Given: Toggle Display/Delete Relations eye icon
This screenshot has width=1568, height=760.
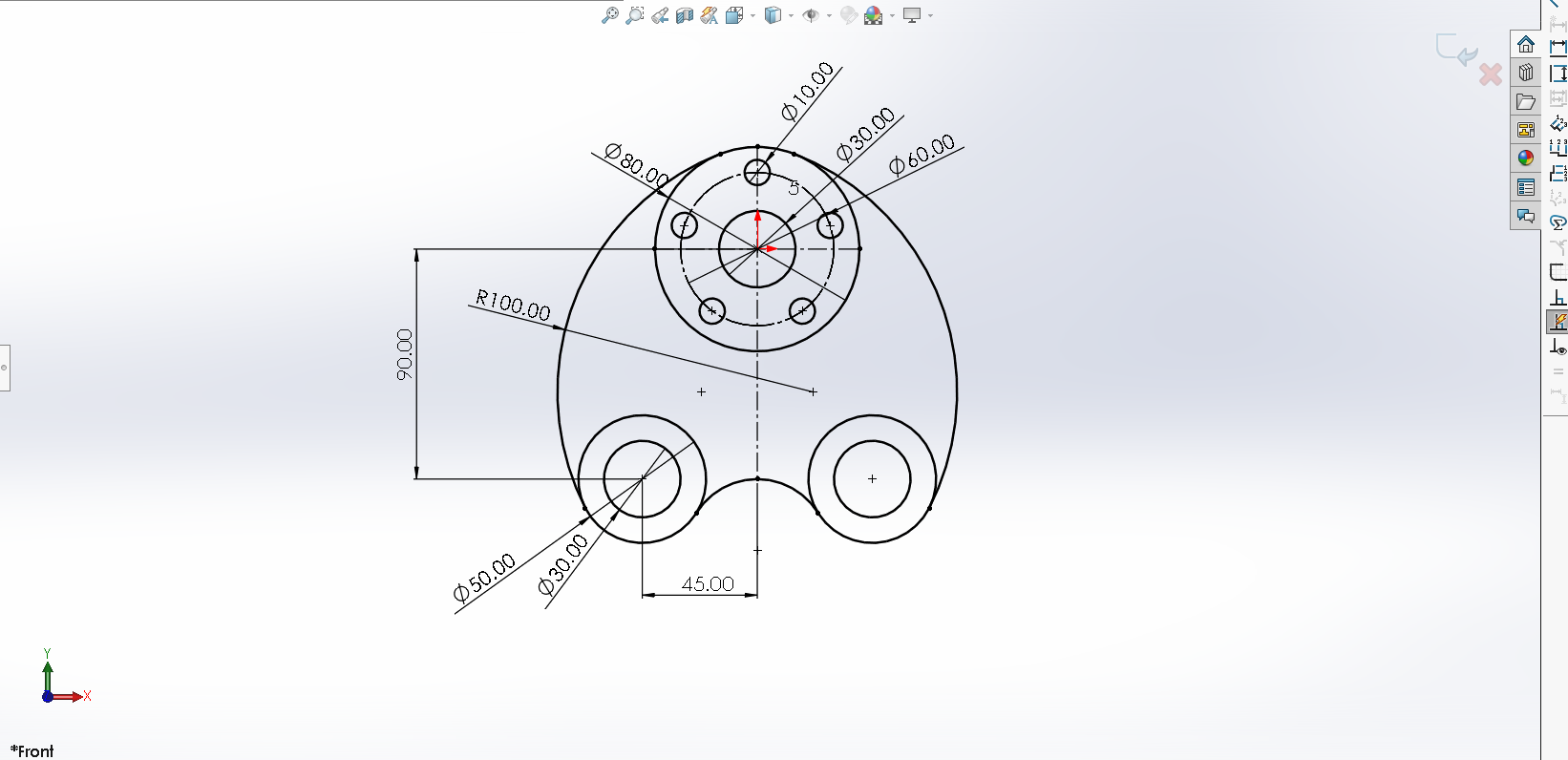Looking at the screenshot, I should [x=1557, y=348].
